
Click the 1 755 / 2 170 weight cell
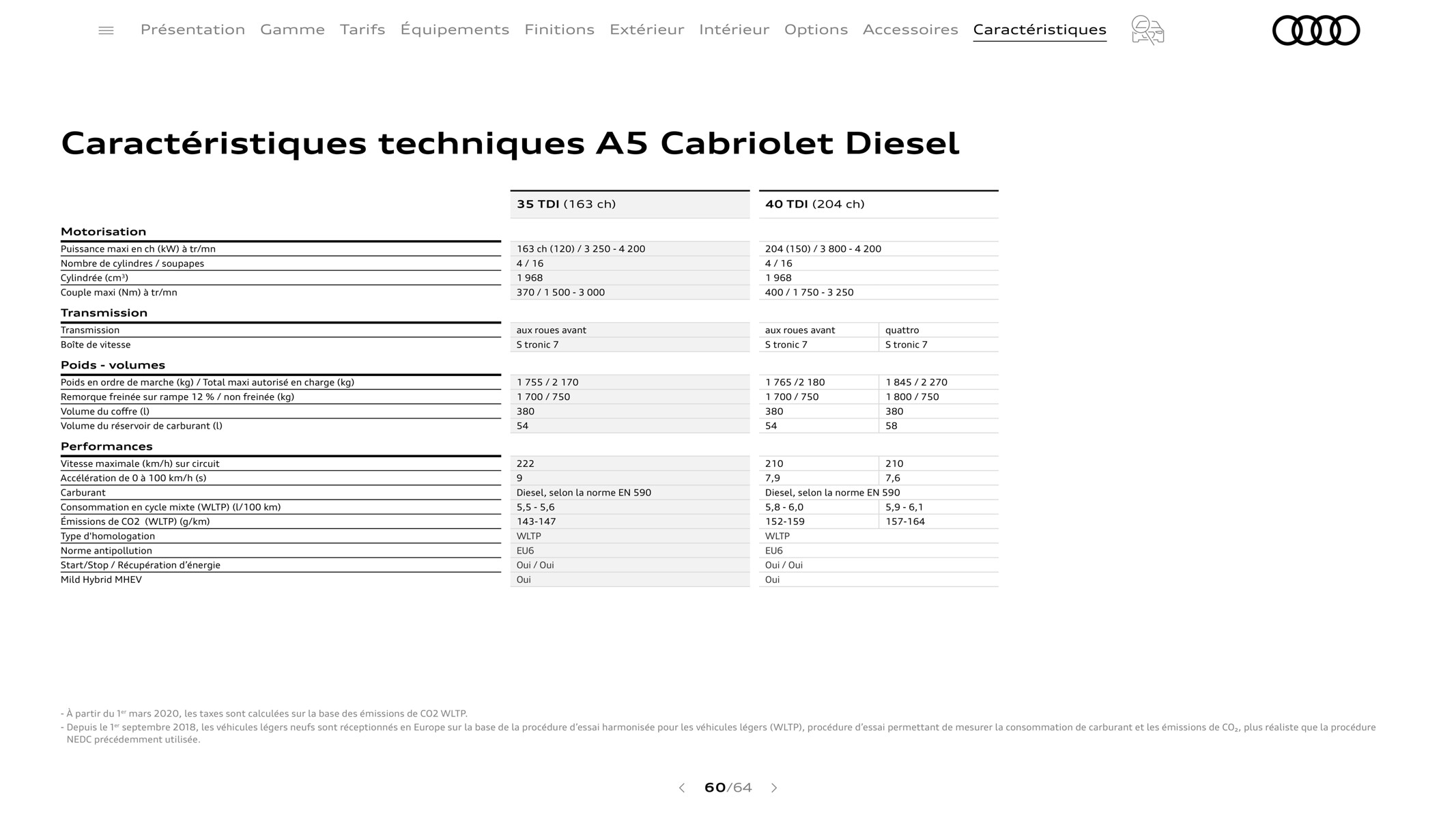click(x=630, y=382)
